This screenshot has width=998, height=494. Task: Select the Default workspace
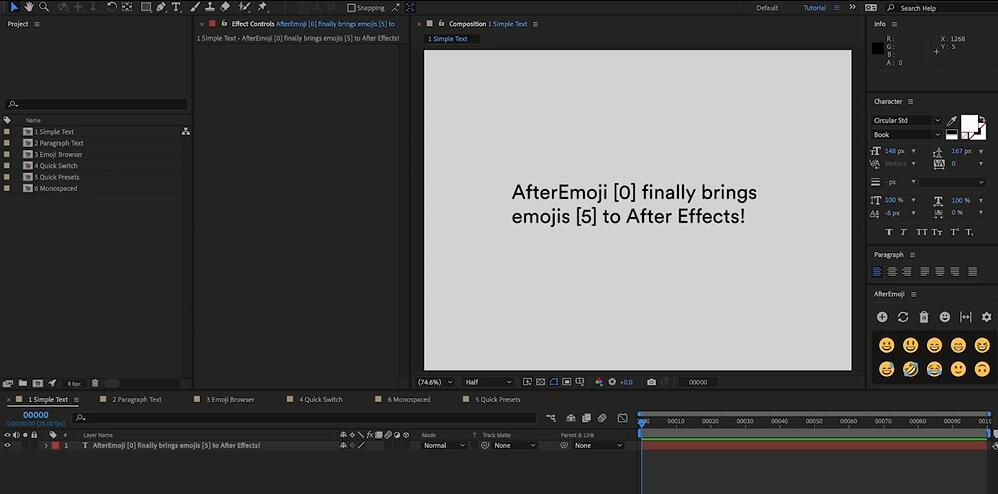767,8
